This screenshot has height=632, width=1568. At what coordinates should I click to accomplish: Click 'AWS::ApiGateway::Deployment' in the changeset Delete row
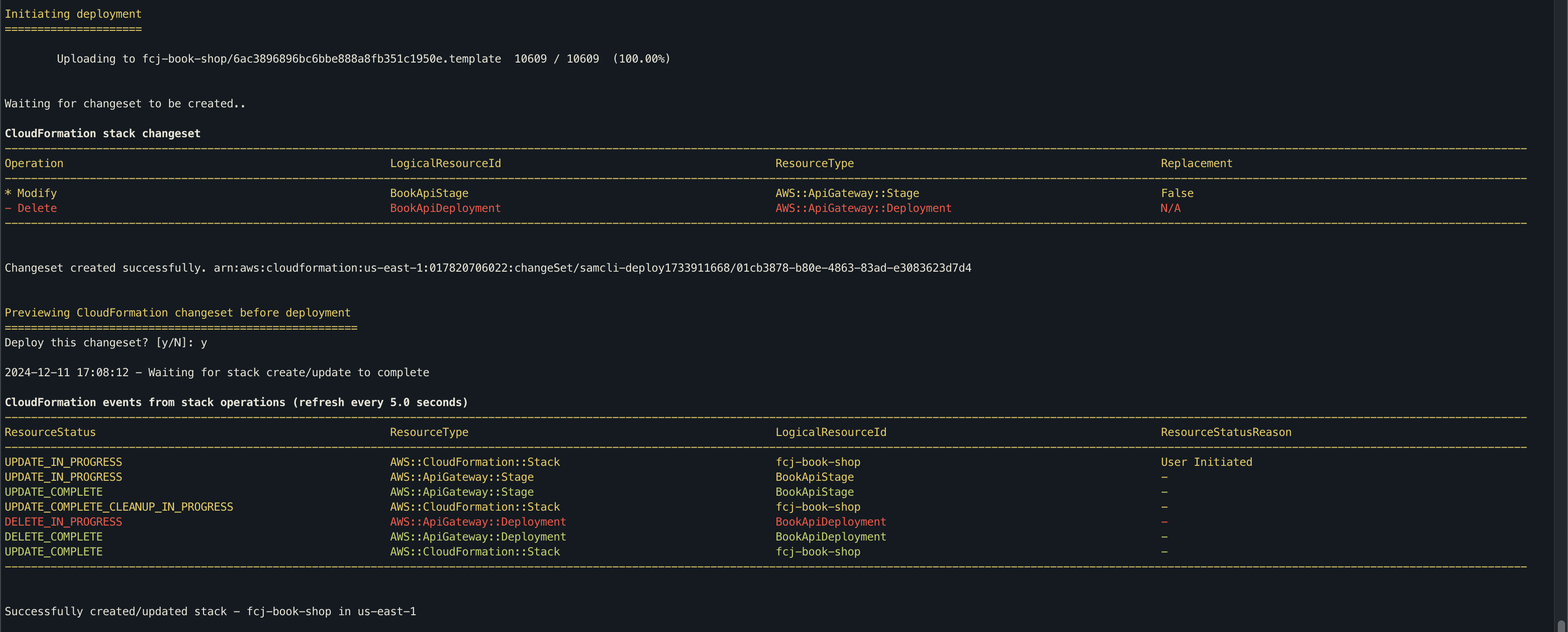click(x=863, y=208)
